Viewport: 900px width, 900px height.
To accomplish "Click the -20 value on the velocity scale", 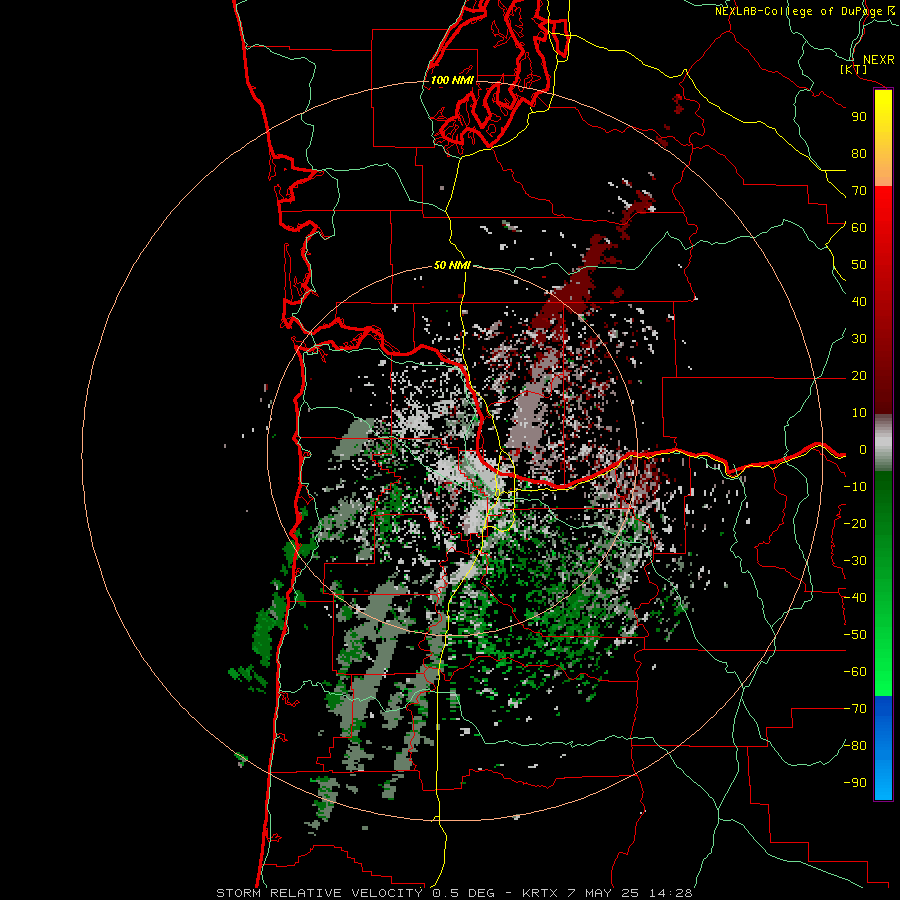I will click(855, 523).
